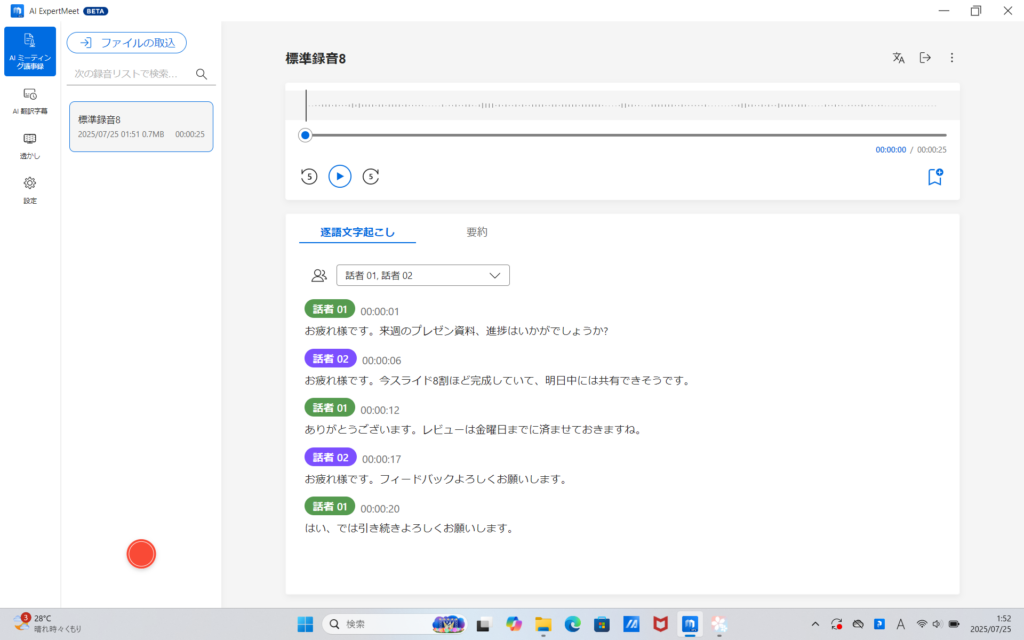Export the 標準録音8 recording
The width and height of the screenshot is (1024, 640).
click(925, 57)
